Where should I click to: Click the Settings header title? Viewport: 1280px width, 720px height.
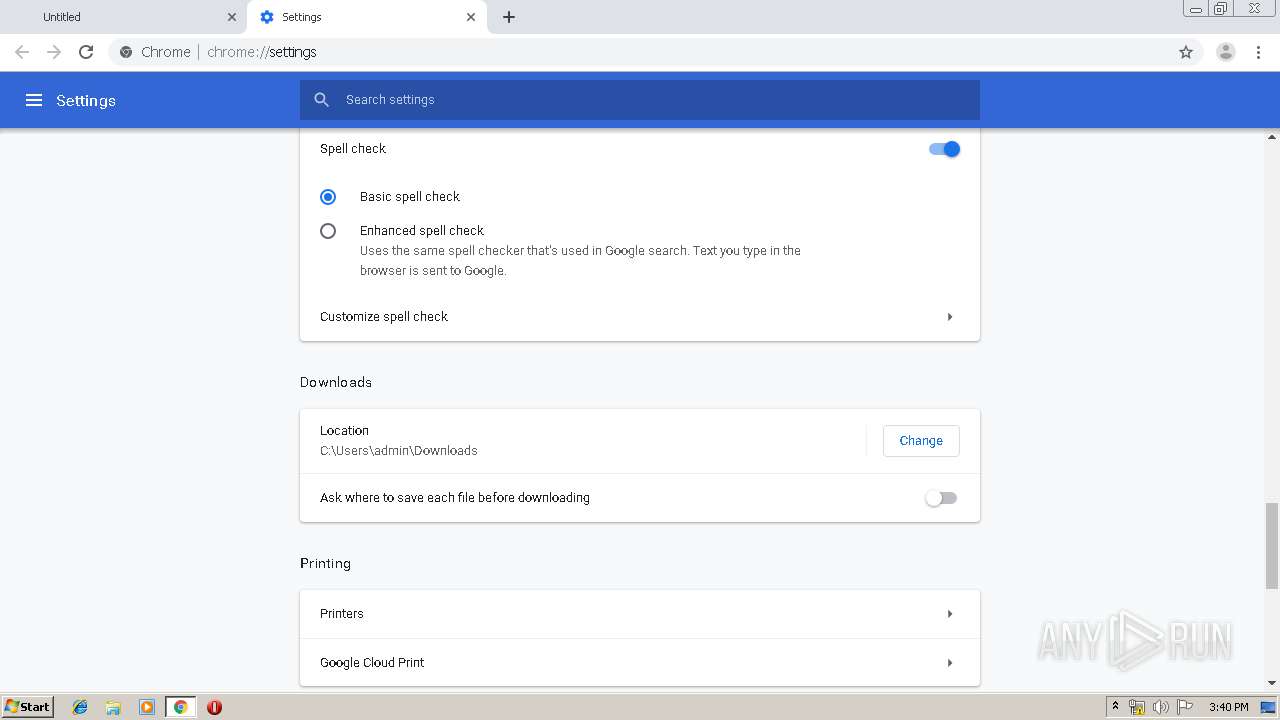click(x=86, y=100)
